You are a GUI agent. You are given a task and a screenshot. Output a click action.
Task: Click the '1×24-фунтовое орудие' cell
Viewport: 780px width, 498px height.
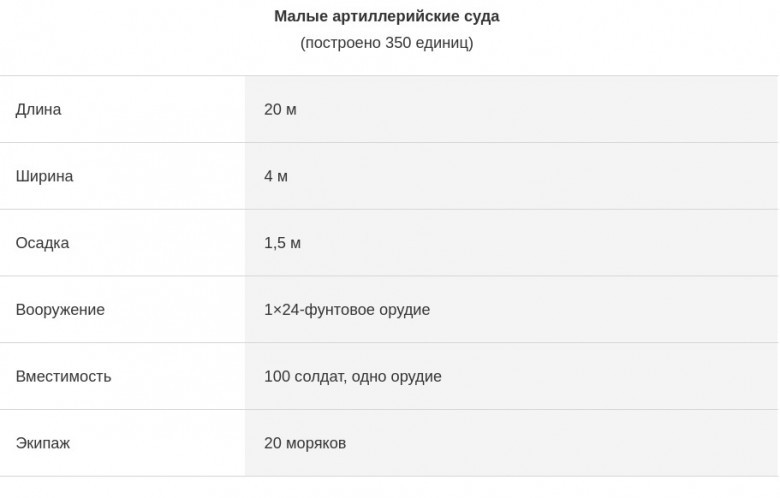point(347,309)
